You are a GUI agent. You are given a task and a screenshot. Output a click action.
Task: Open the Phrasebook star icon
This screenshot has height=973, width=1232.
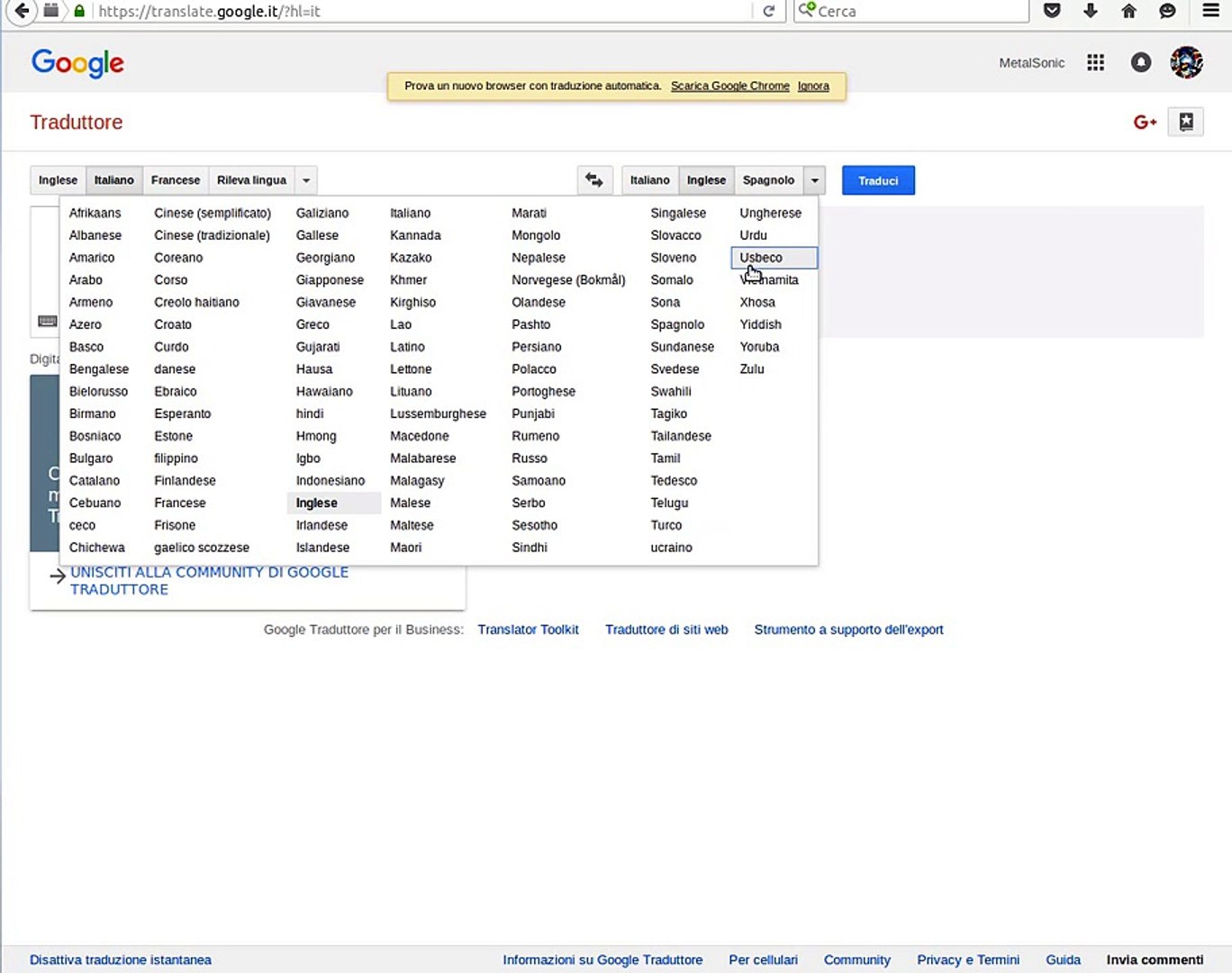pos(1186,123)
